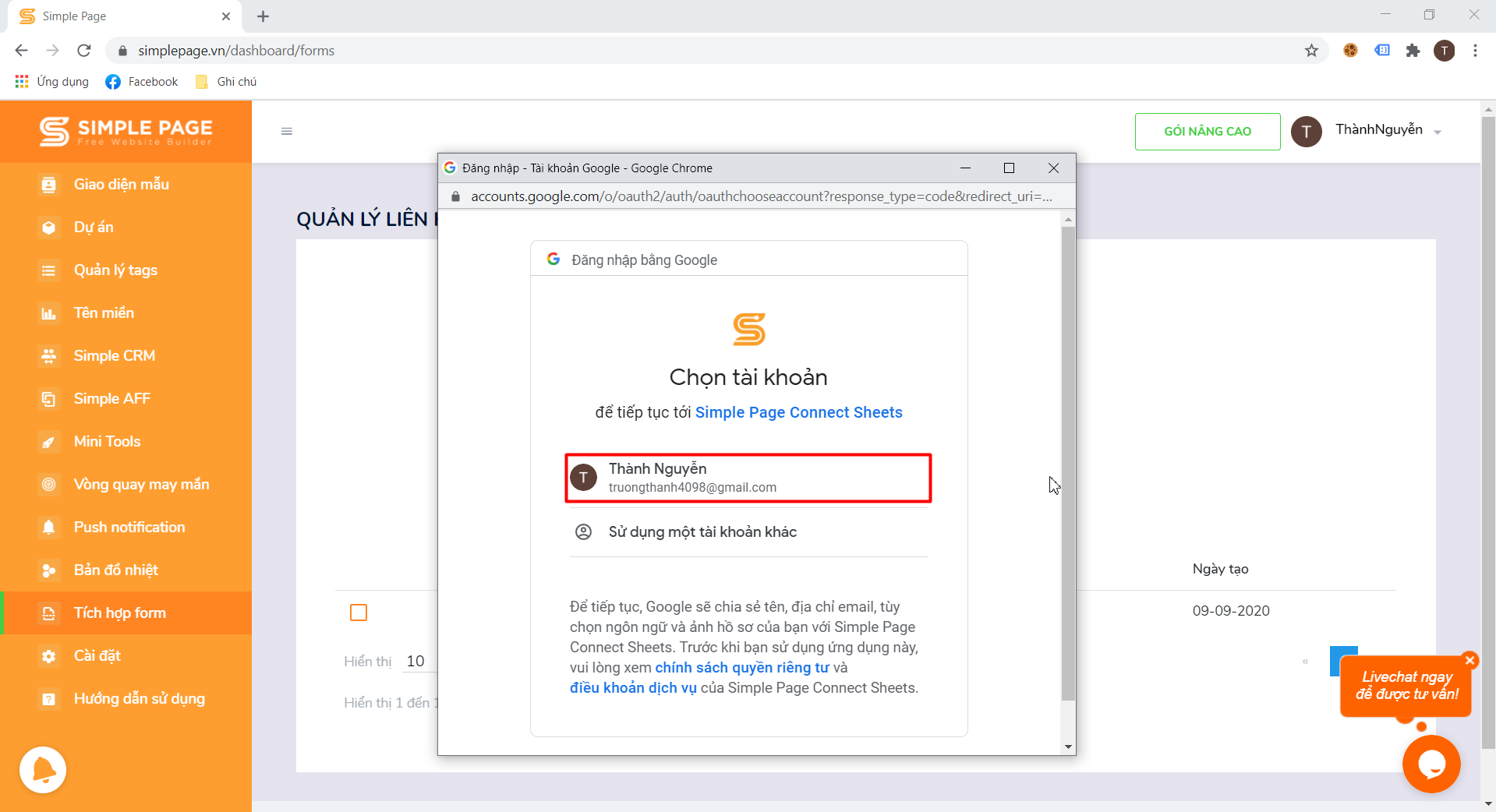Click the cookie extension icon
Viewport: 1496px width, 812px height.
pyautogui.click(x=1350, y=51)
